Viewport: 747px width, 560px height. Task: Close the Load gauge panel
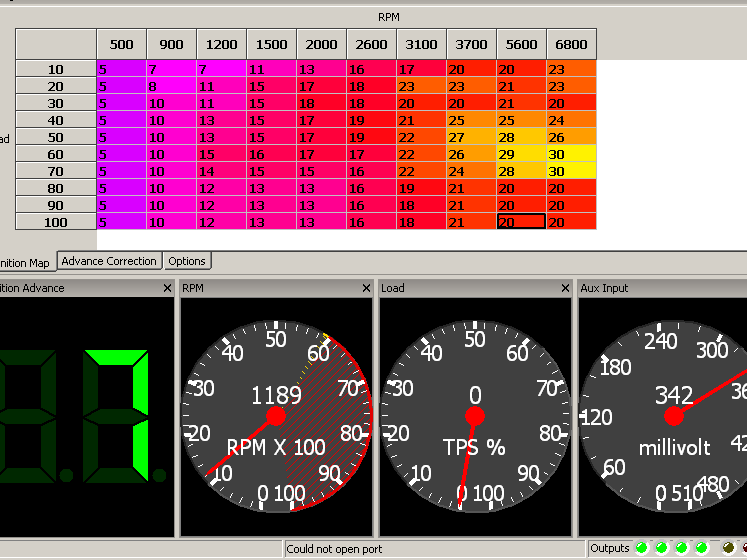tap(567, 288)
